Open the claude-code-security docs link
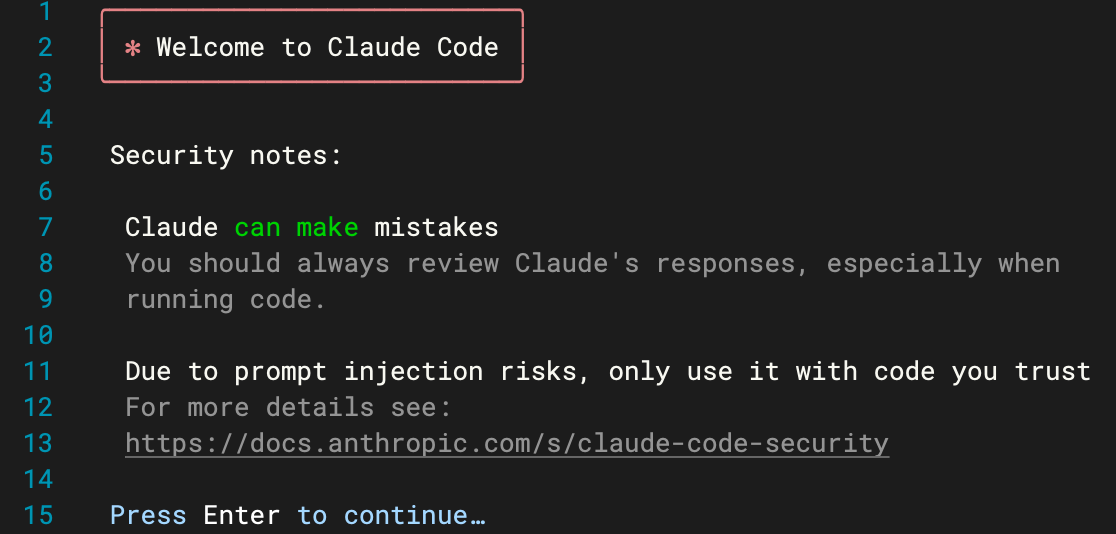Screen dimensions: 1116x534 click(507, 443)
